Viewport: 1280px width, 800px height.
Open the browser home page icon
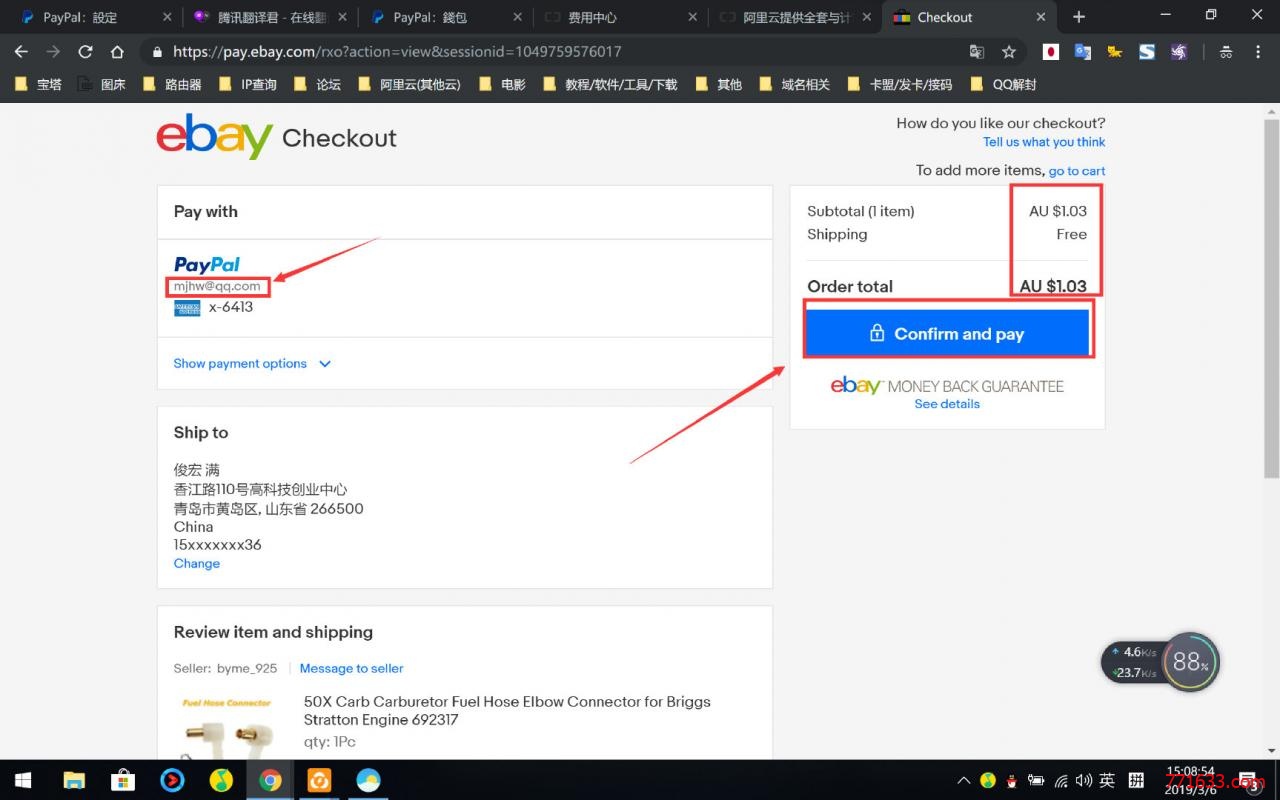pyautogui.click(x=117, y=52)
